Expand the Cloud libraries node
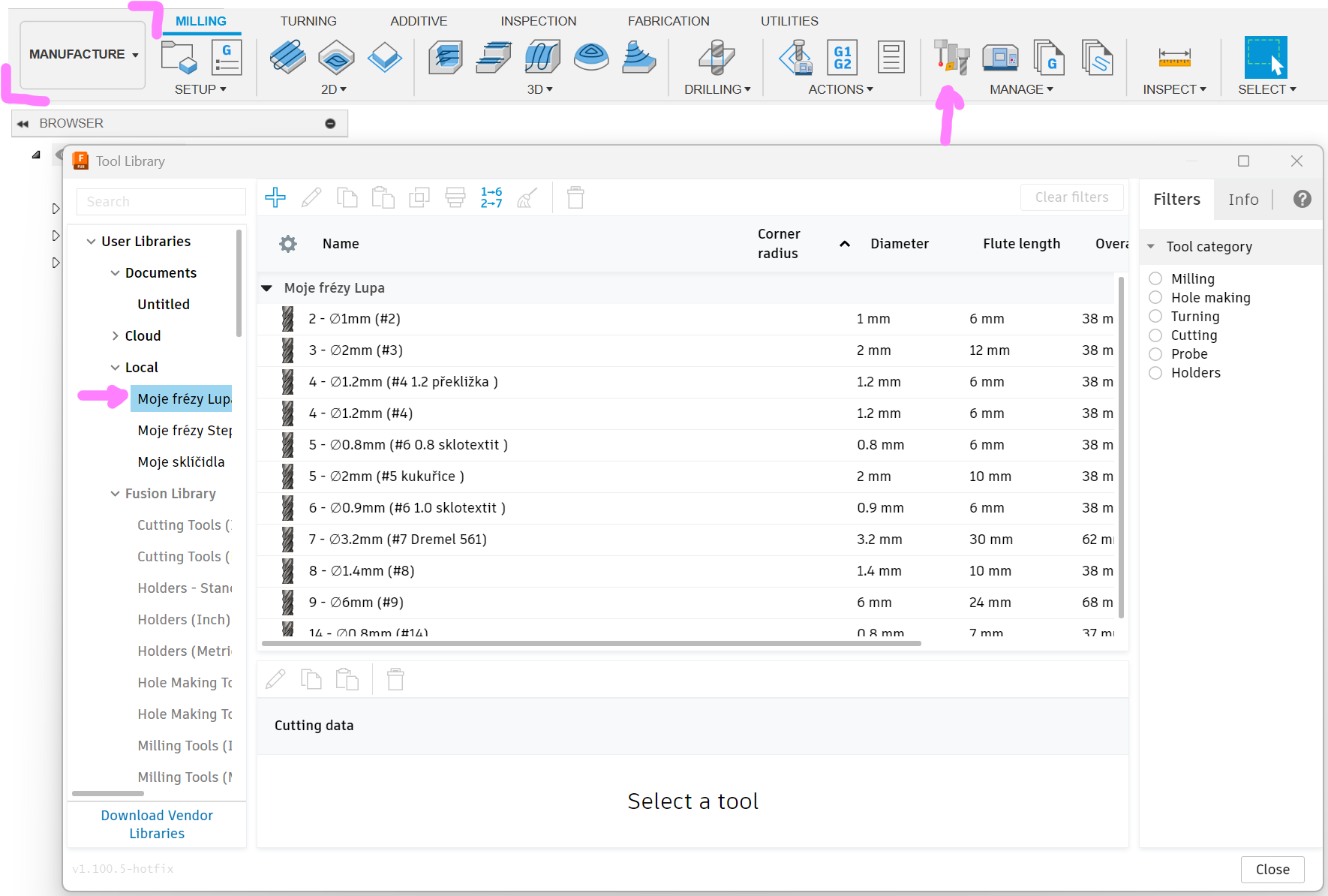 [x=115, y=336]
